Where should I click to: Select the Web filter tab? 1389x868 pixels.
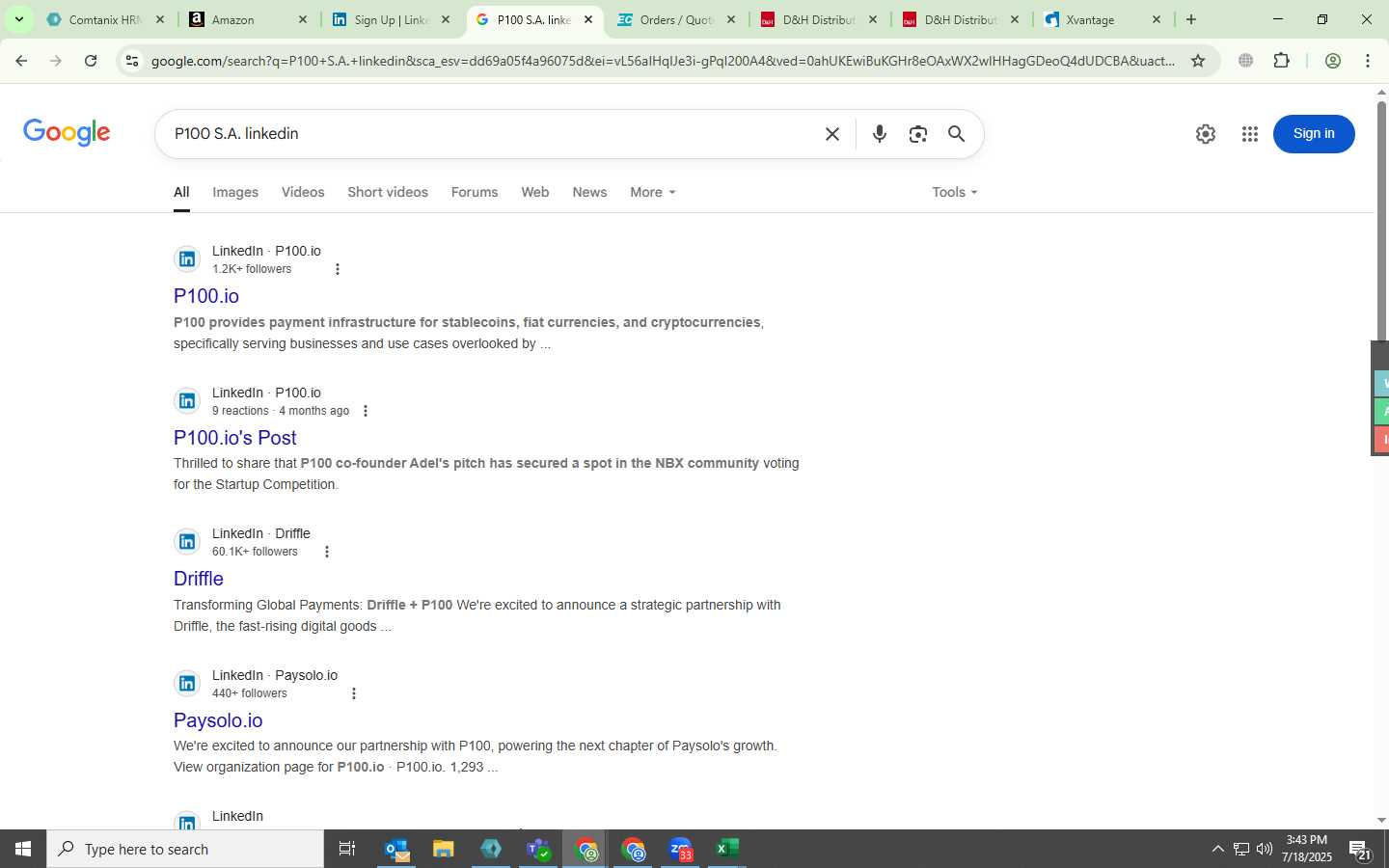coord(535,192)
